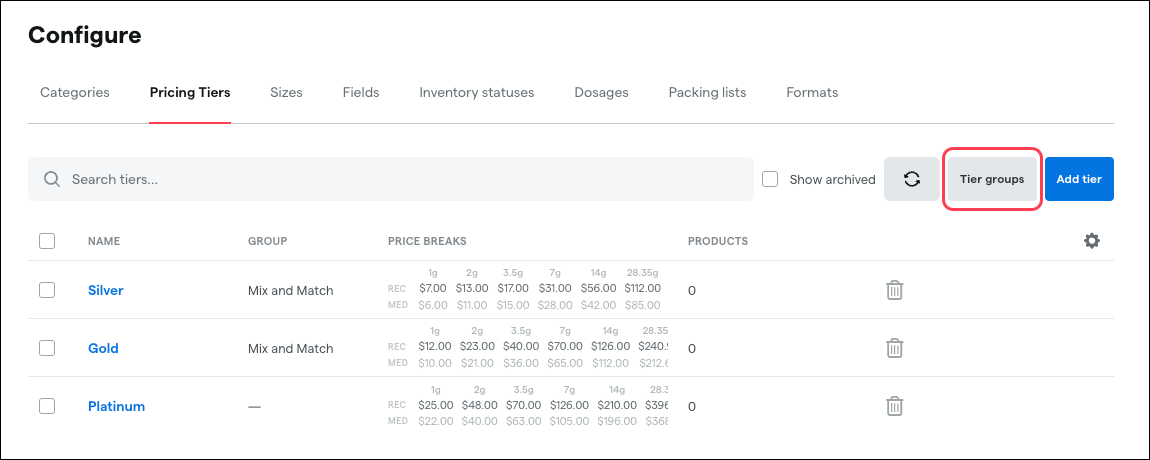Open the Packing lists tab
This screenshot has width=1150, height=460.
tap(707, 92)
